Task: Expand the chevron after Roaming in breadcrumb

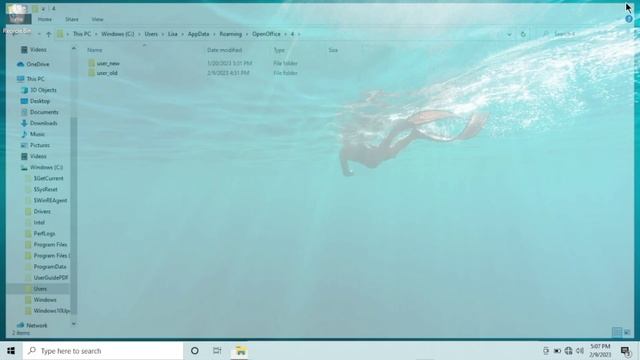Action: coord(247,34)
